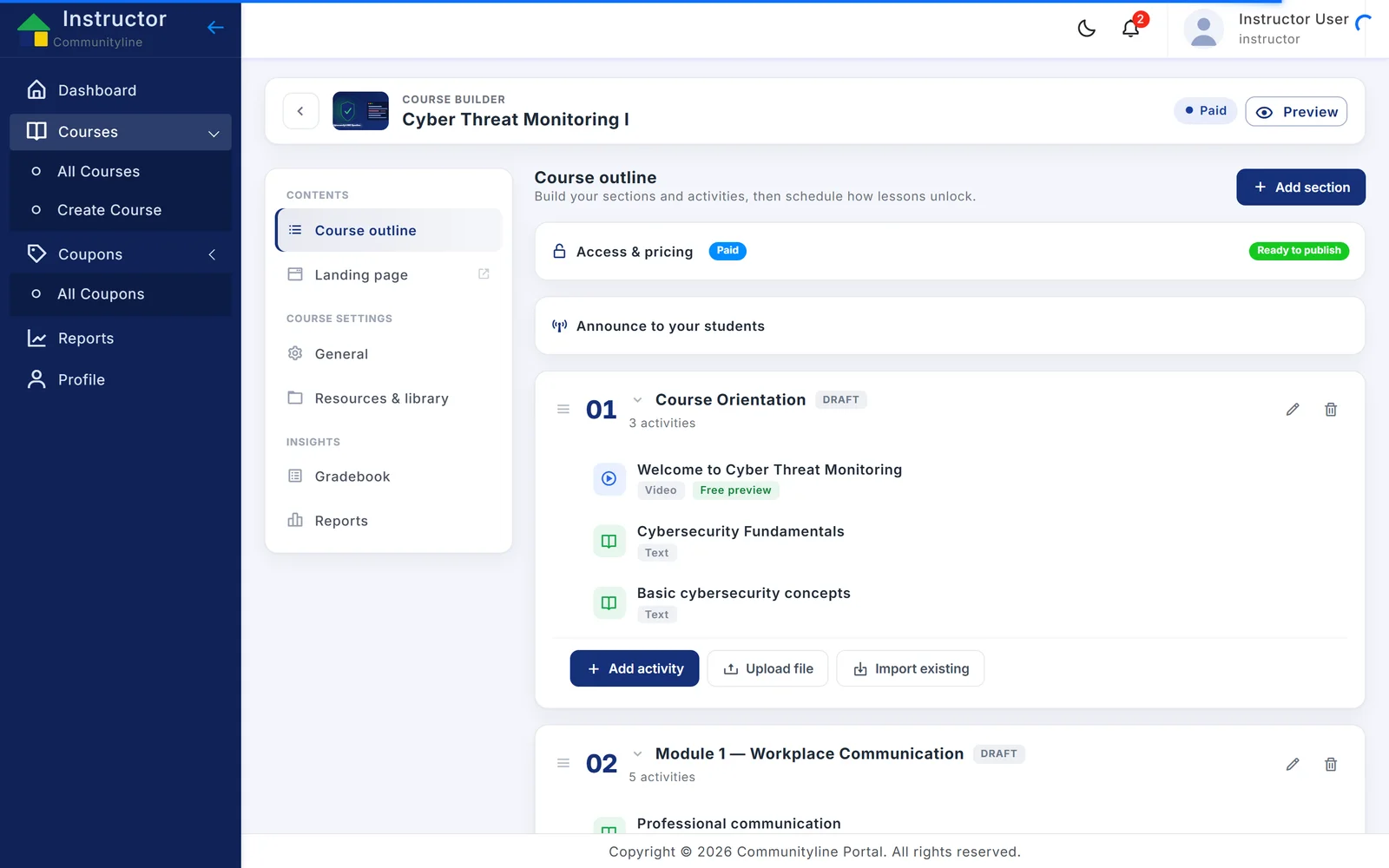
Task: Grab the drag handle for section 01
Action: coord(563,409)
